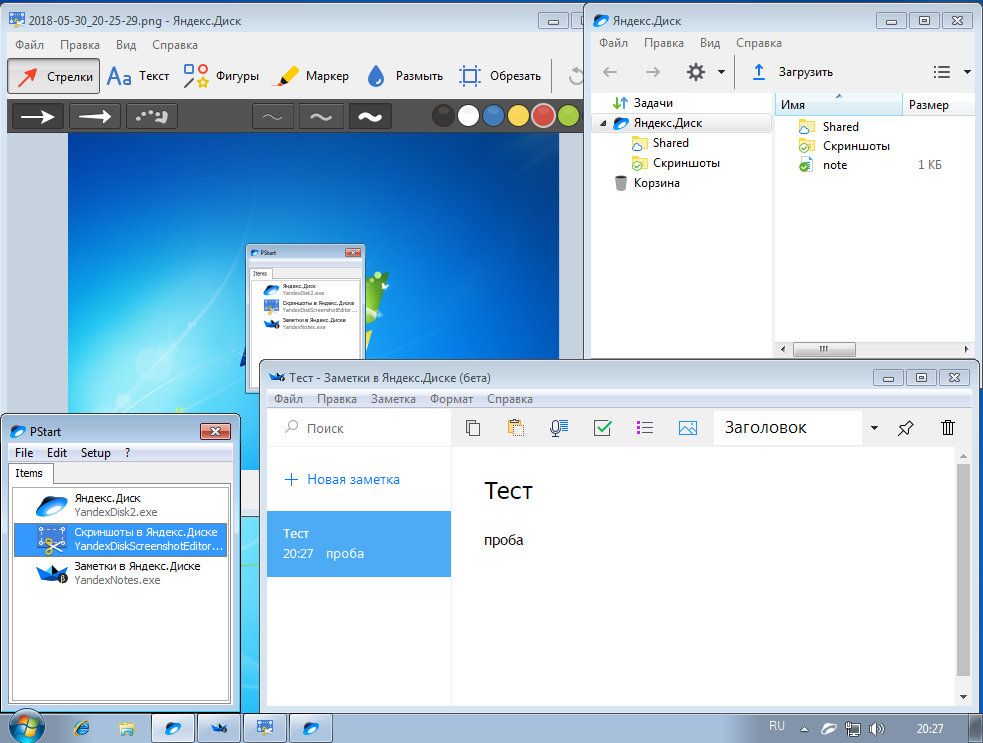Collapse the Яндекс.Диск tree node
The height and width of the screenshot is (743, 983).
pos(603,124)
